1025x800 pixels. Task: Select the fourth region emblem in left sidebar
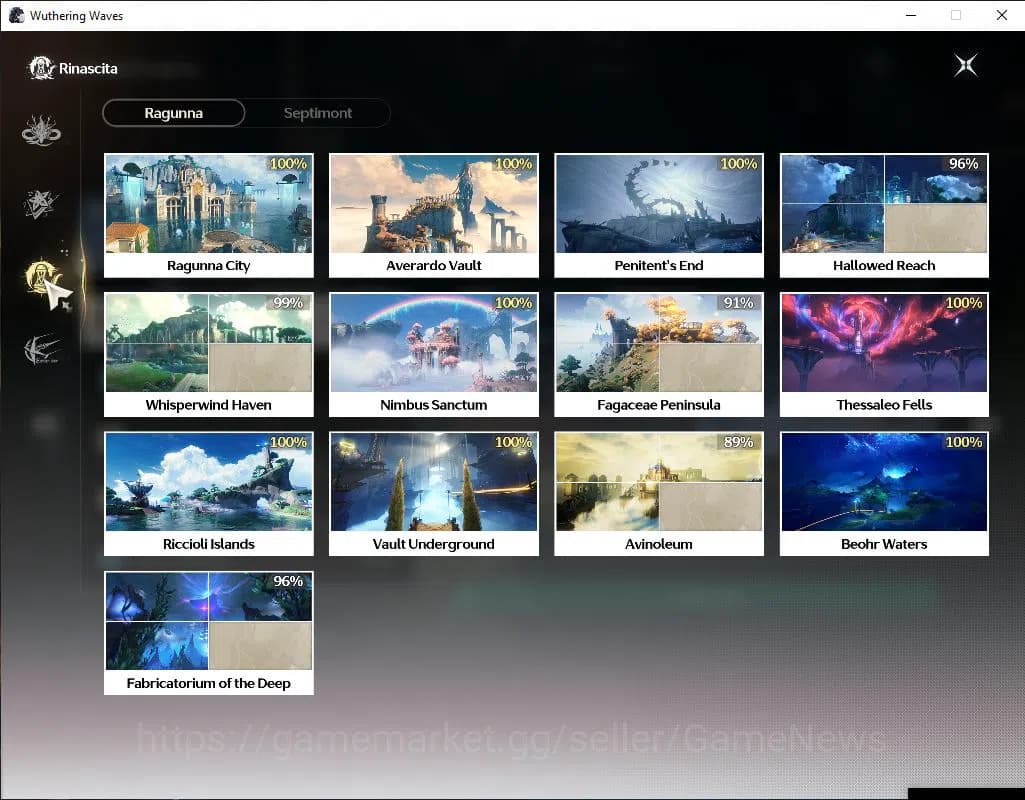(42, 349)
